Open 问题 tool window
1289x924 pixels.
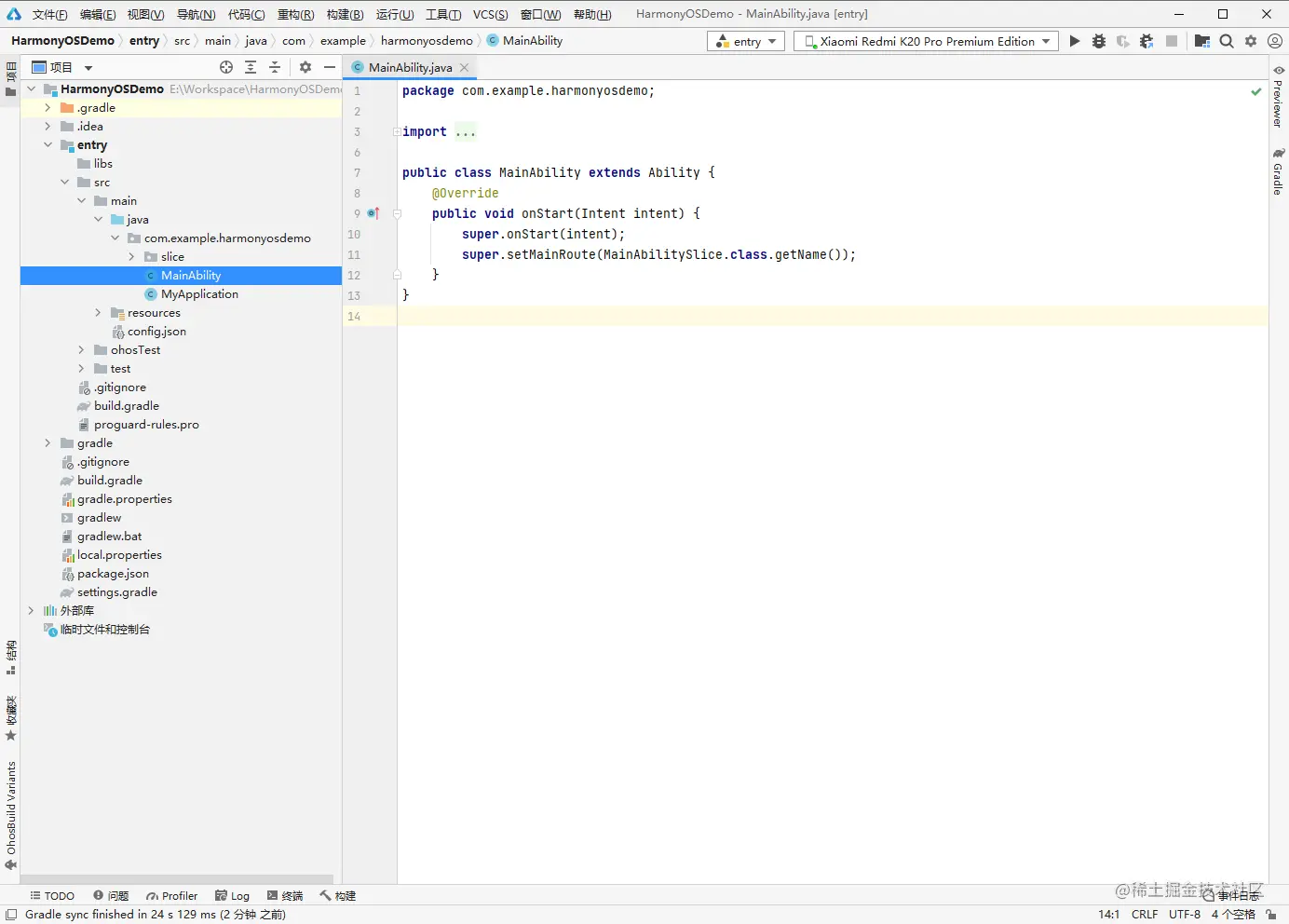(111, 896)
